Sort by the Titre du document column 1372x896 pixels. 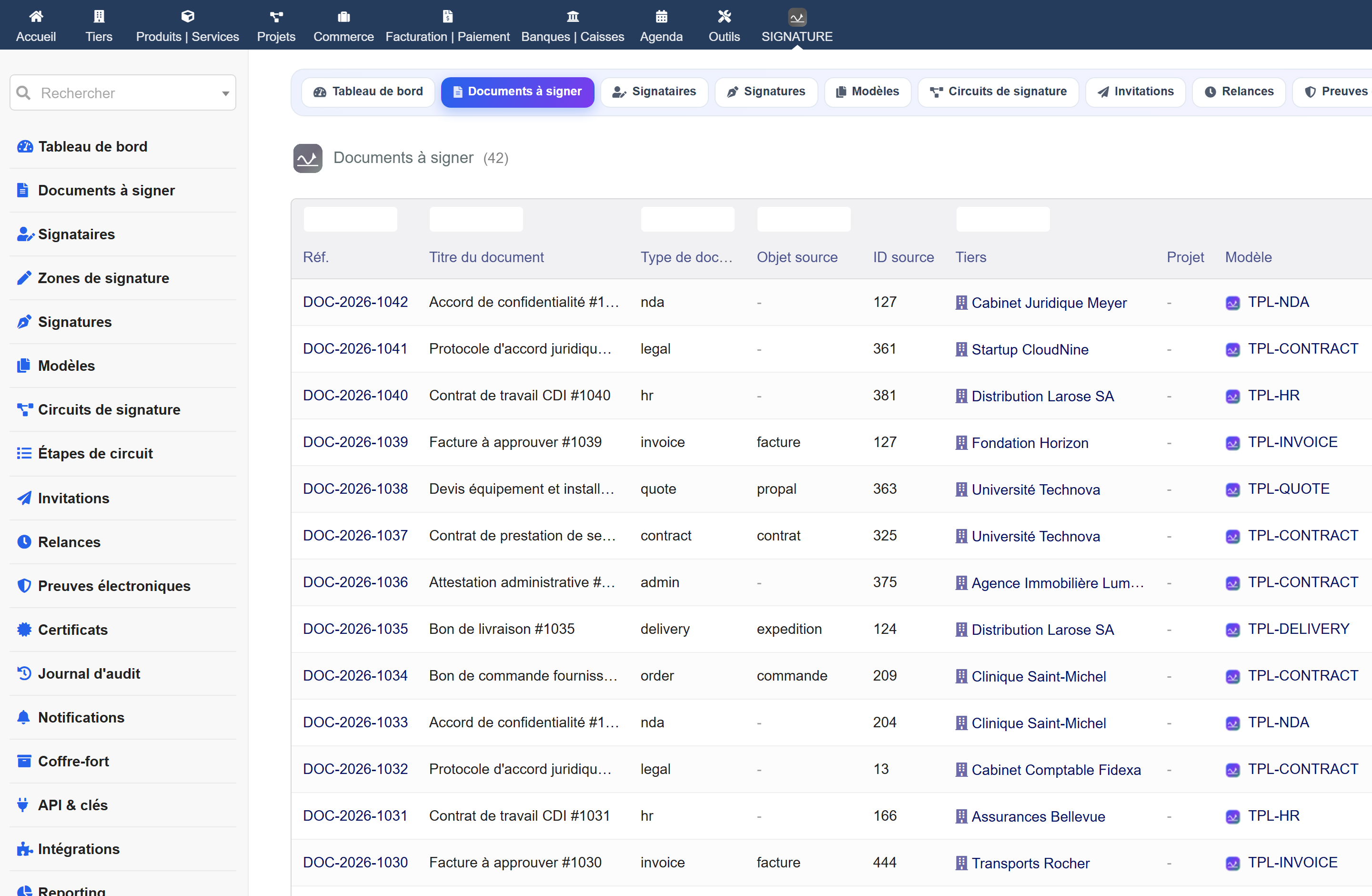(486, 257)
